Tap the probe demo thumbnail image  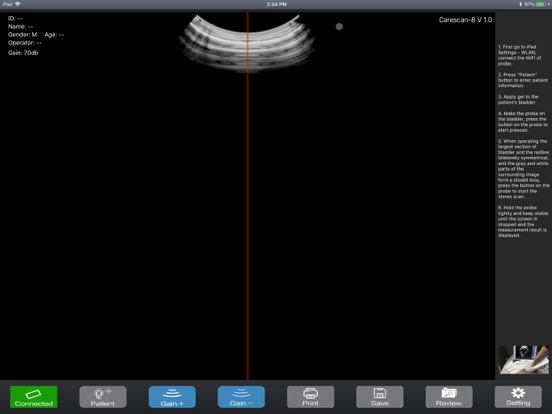pyautogui.click(x=523, y=359)
